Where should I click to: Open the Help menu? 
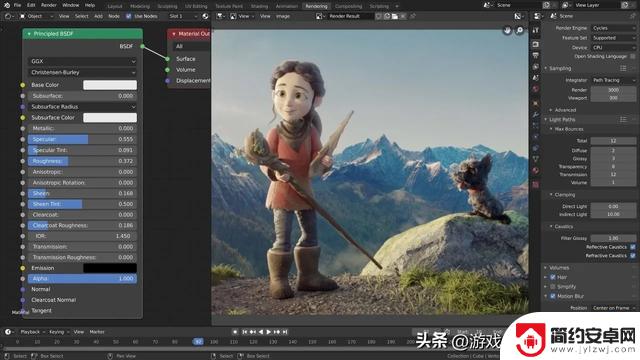click(90, 5)
